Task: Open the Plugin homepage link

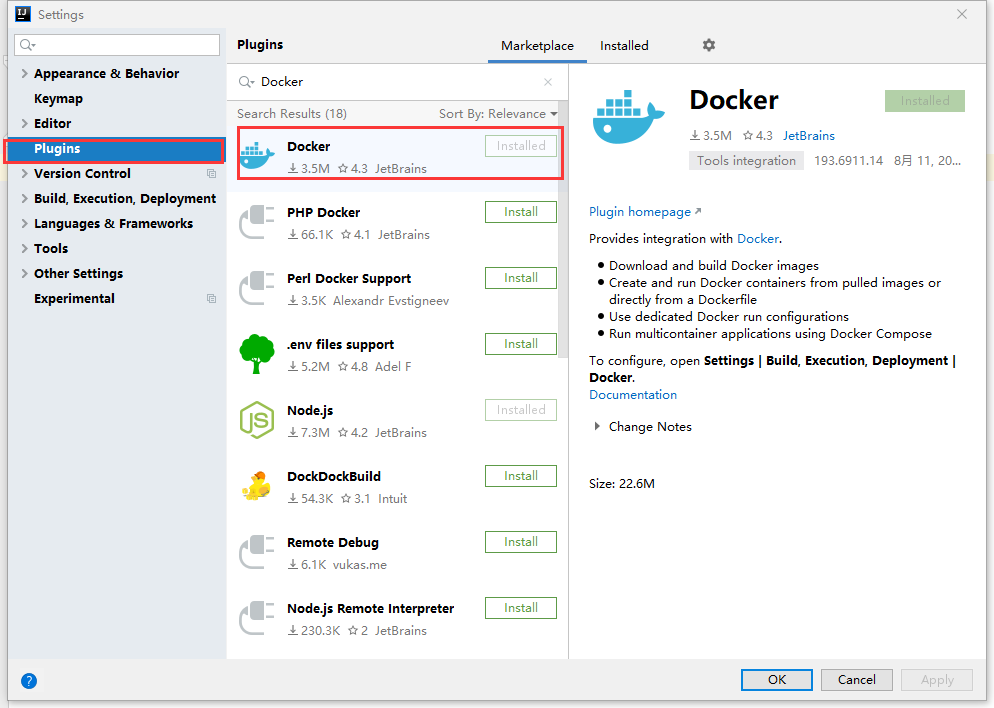Action: 640,211
